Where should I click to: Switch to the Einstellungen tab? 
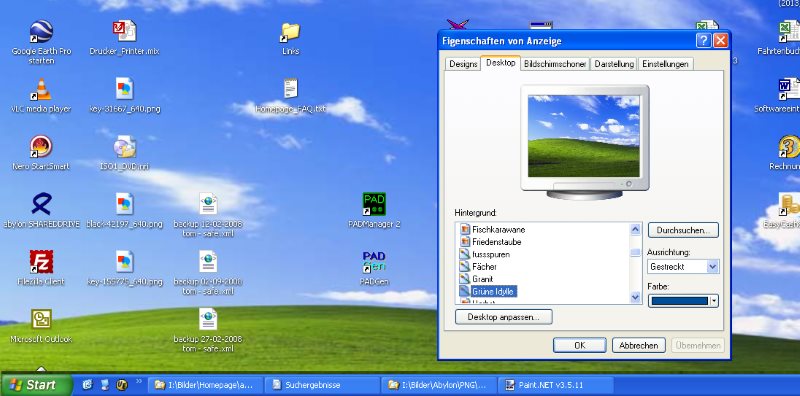(x=665, y=64)
